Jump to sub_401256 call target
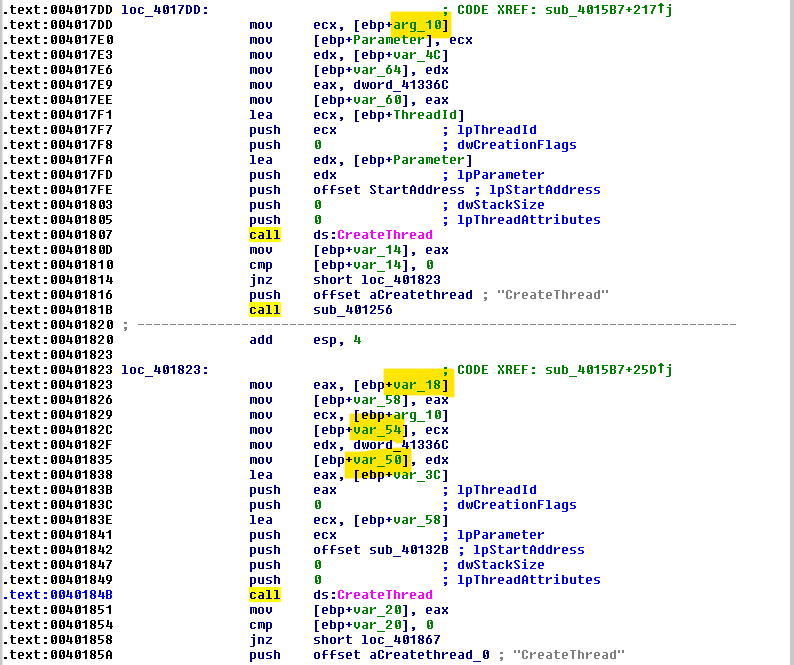794x665 pixels. click(x=352, y=310)
